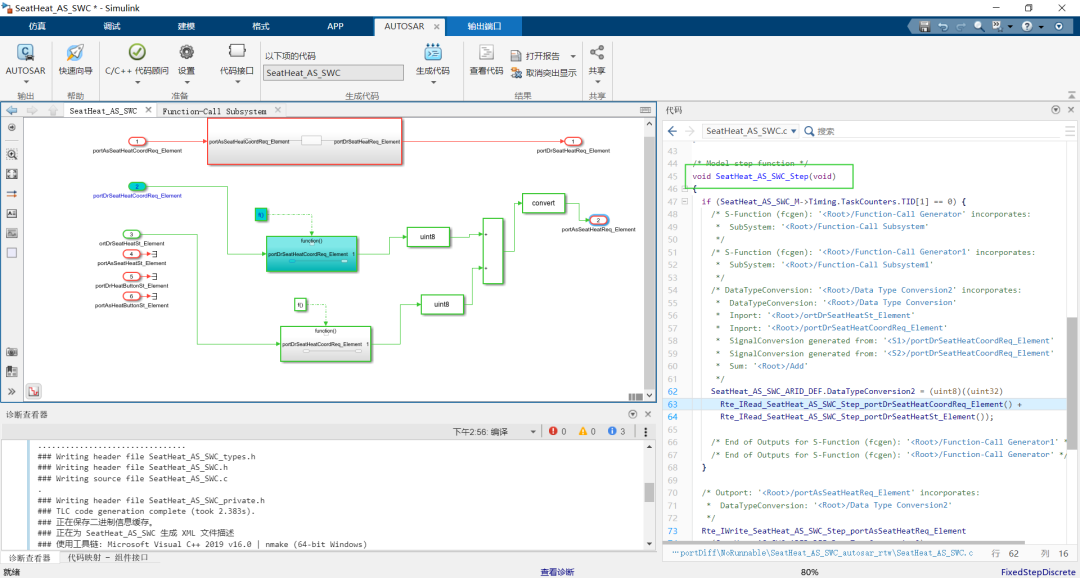The image size is (1080, 578).
Task: Select the zoom tool in canvas left palette
Action: coord(12,155)
